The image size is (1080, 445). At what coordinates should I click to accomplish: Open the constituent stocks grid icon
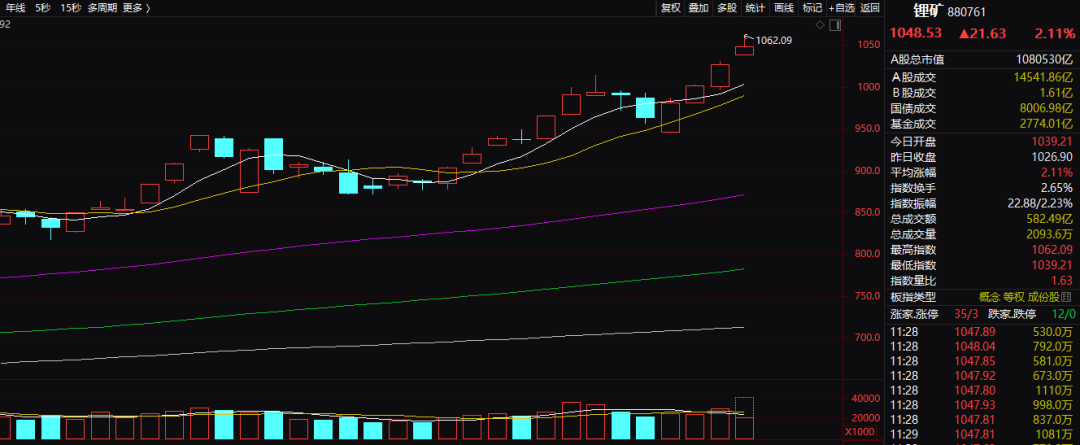[x=1072, y=298]
